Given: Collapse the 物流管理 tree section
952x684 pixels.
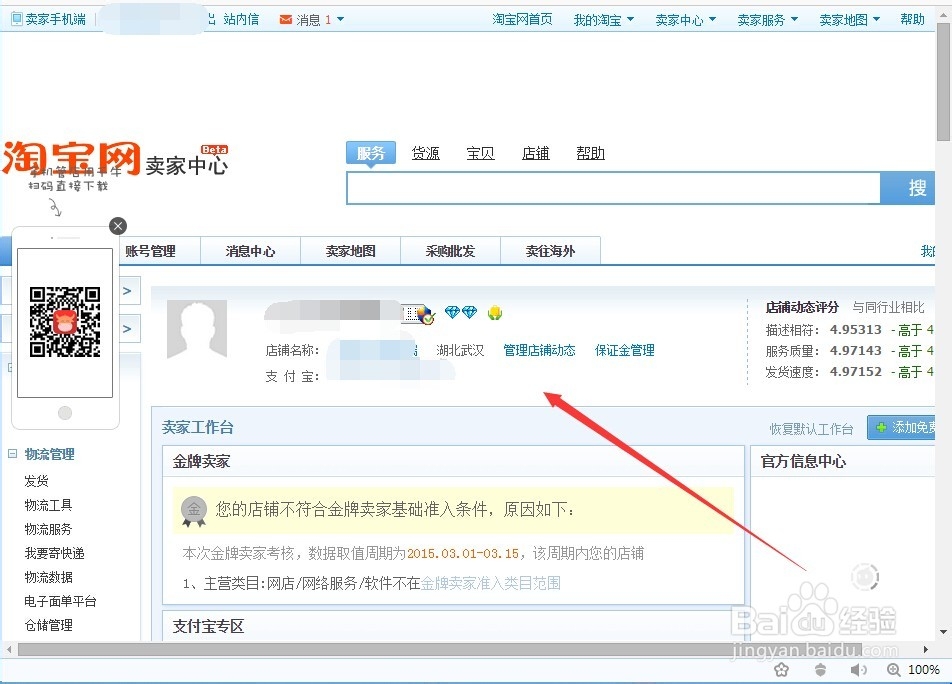Looking at the screenshot, I should [12, 453].
